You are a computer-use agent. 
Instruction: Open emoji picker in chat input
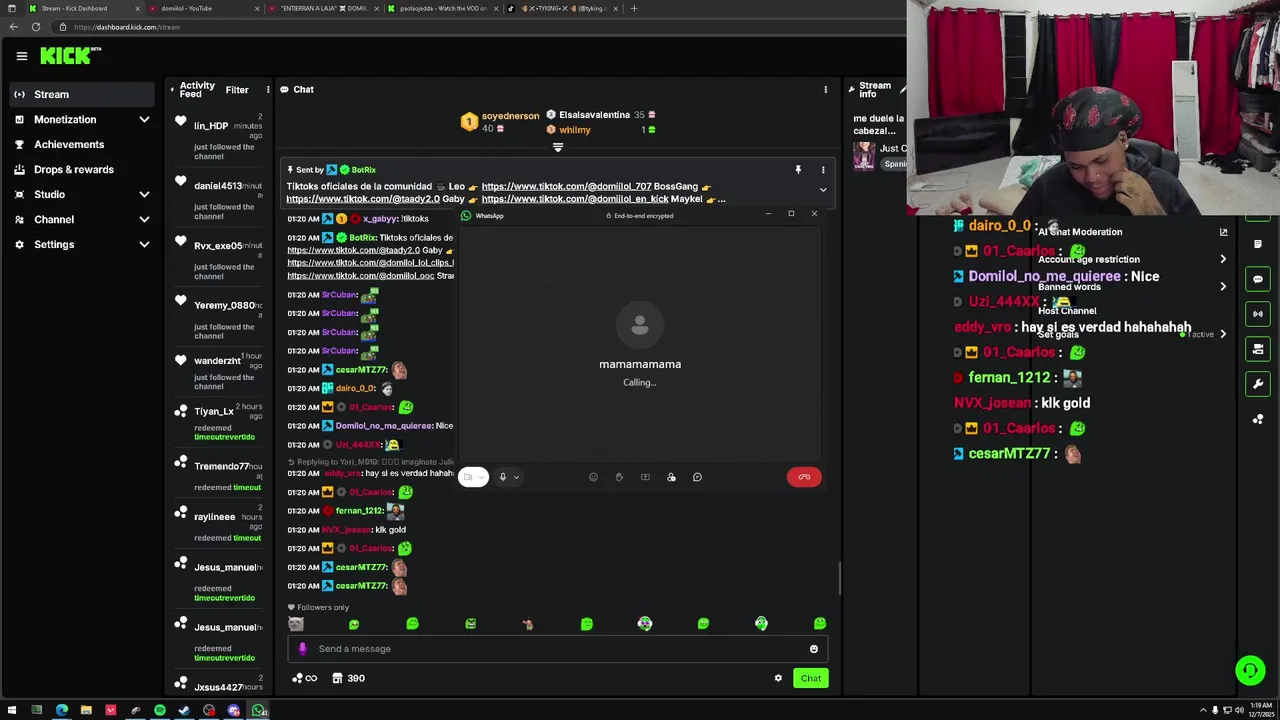814,649
